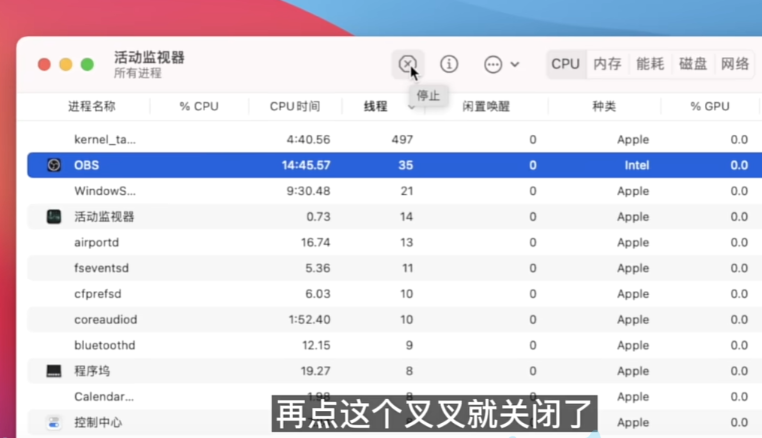Click the 程序坞 Dock icon in list
This screenshot has width=762, height=438.
point(54,371)
